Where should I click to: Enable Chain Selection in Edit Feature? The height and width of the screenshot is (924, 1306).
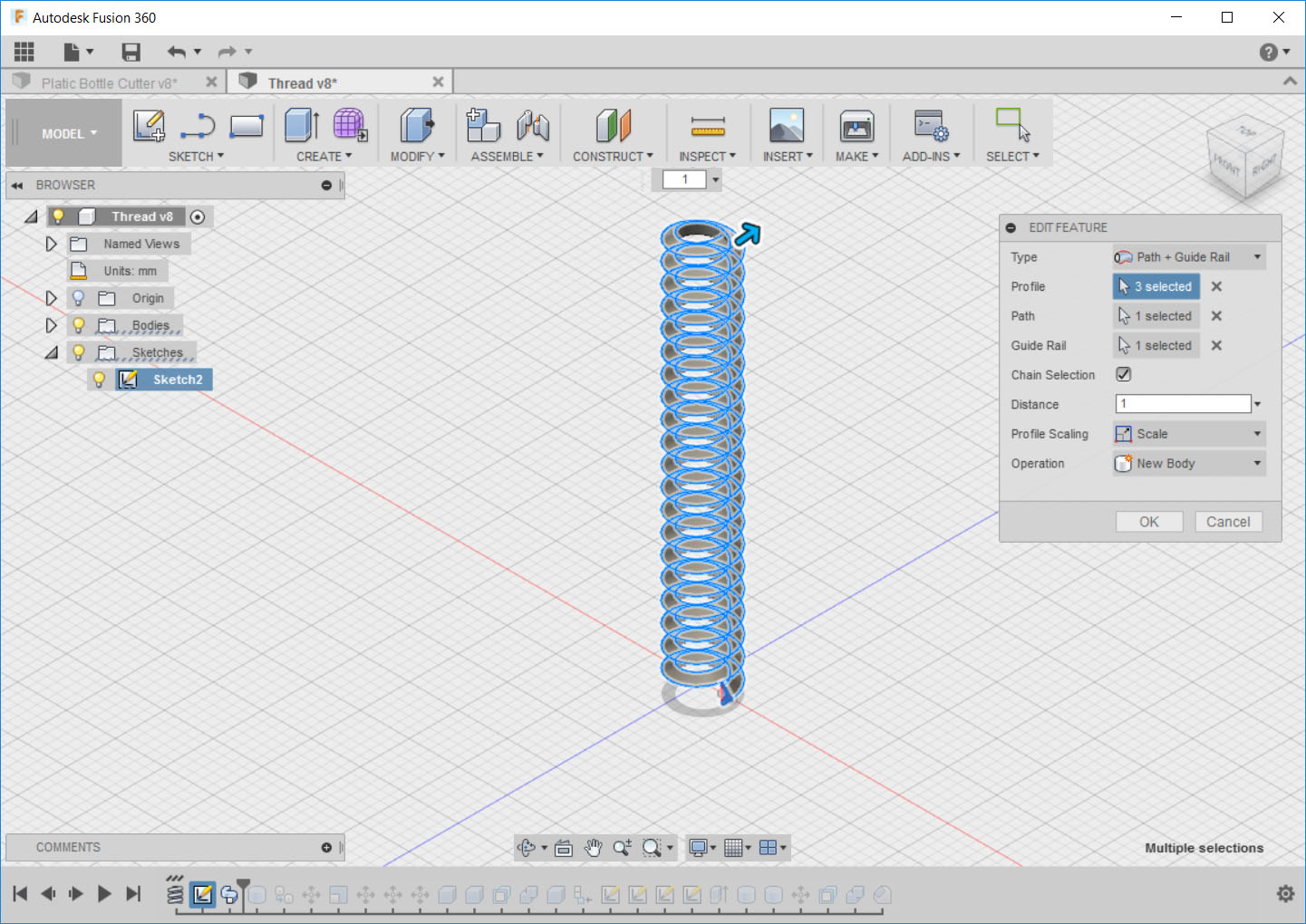coord(1124,374)
